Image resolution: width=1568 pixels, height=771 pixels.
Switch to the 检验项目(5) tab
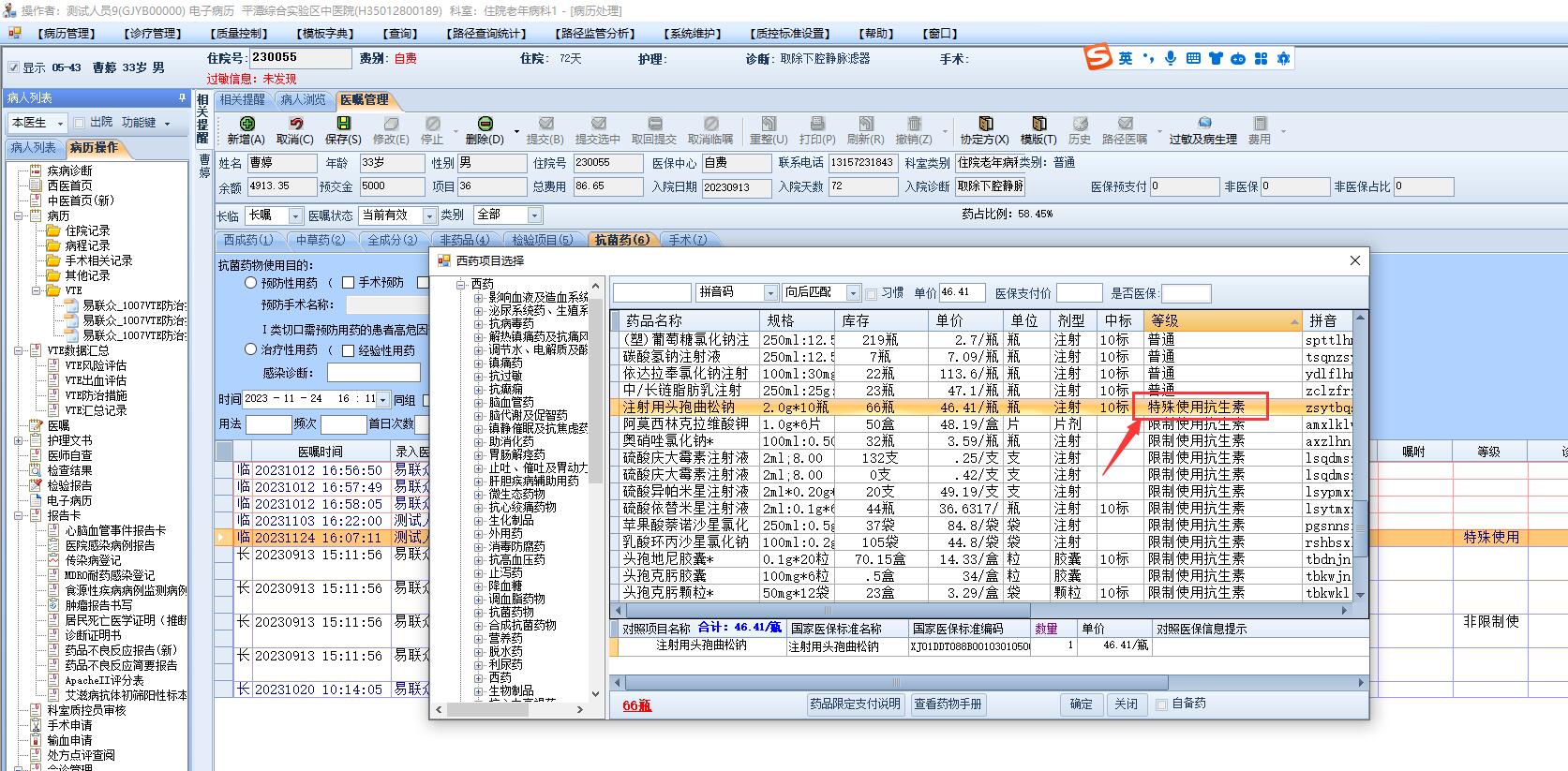[x=542, y=240]
